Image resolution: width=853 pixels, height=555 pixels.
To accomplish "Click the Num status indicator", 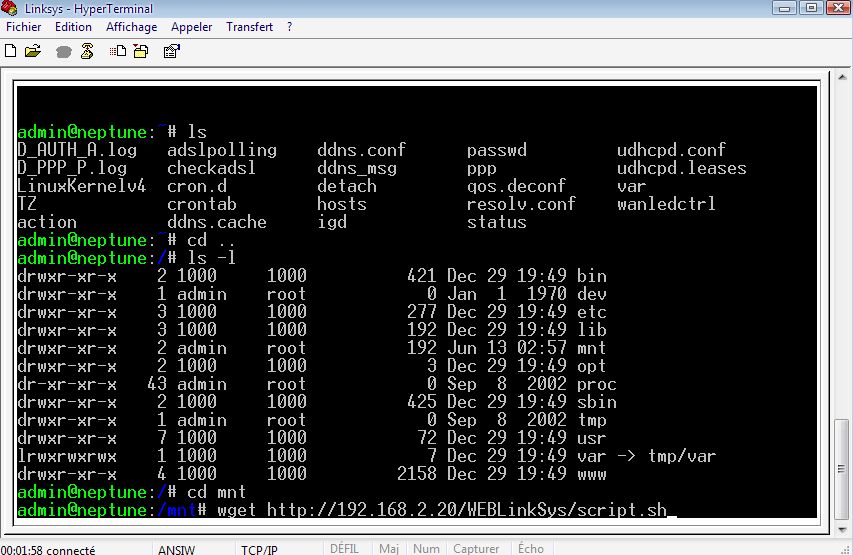I will 426,548.
